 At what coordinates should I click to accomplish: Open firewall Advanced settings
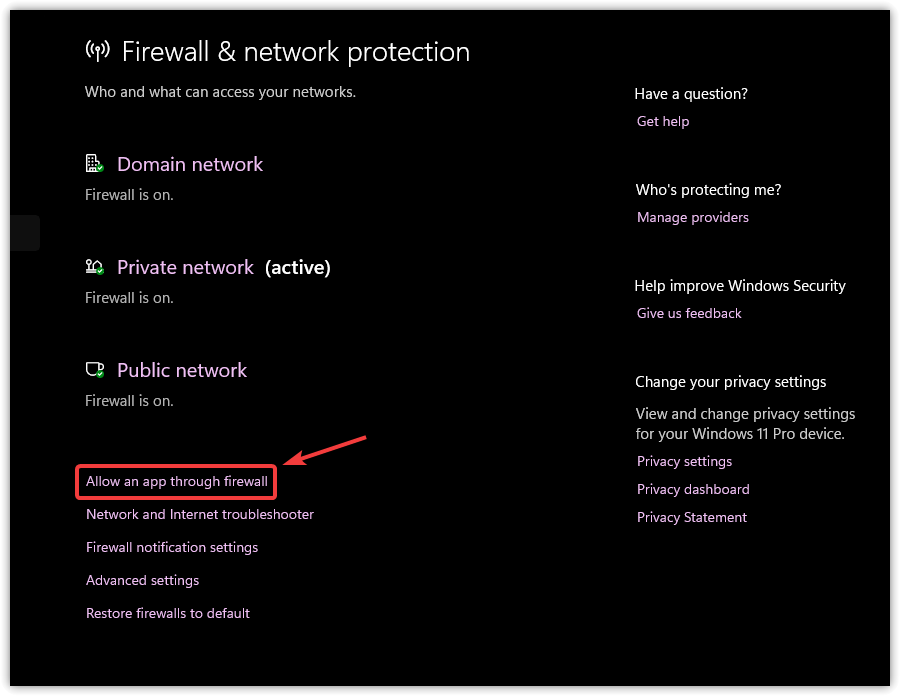click(x=143, y=580)
